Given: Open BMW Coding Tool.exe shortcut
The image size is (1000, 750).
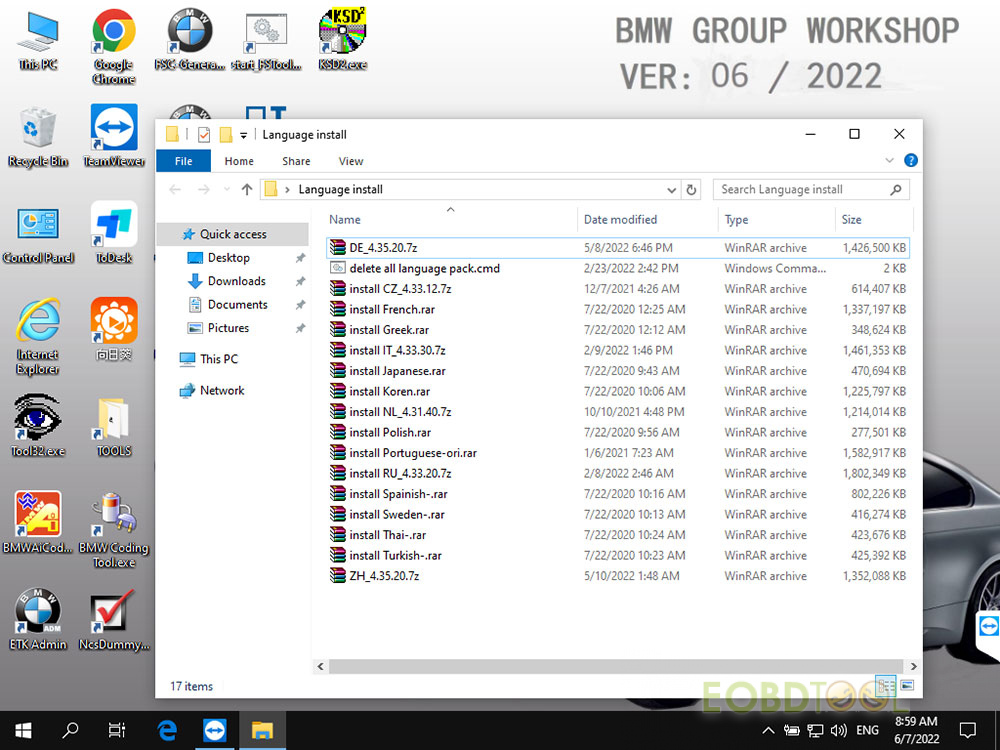Looking at the screenshot, I should 114,530.
